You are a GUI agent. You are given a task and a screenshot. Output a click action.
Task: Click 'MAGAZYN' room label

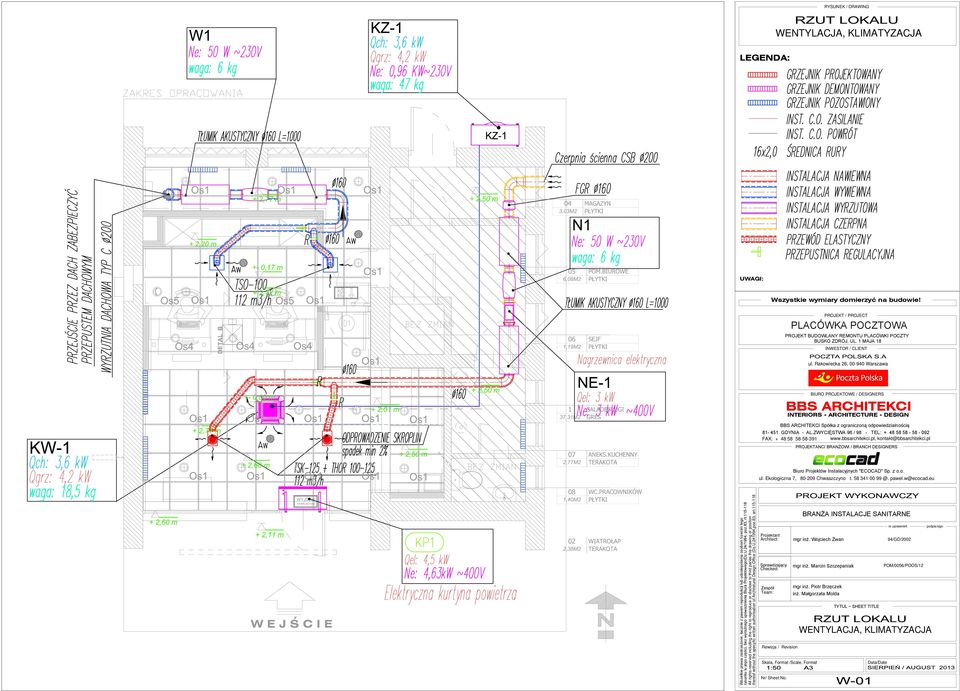[599, 203]
